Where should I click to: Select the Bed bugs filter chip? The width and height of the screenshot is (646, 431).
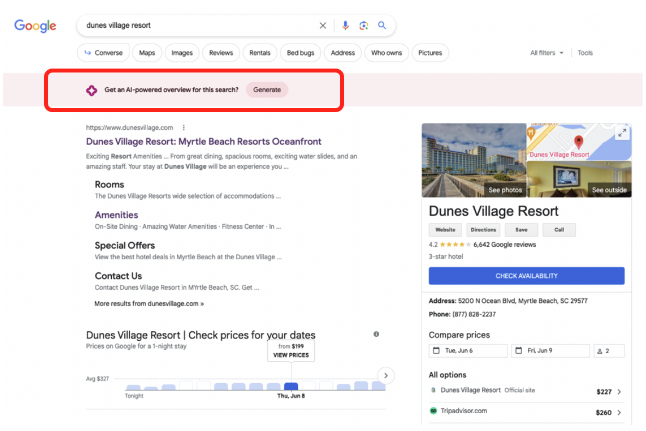point(300,53)
